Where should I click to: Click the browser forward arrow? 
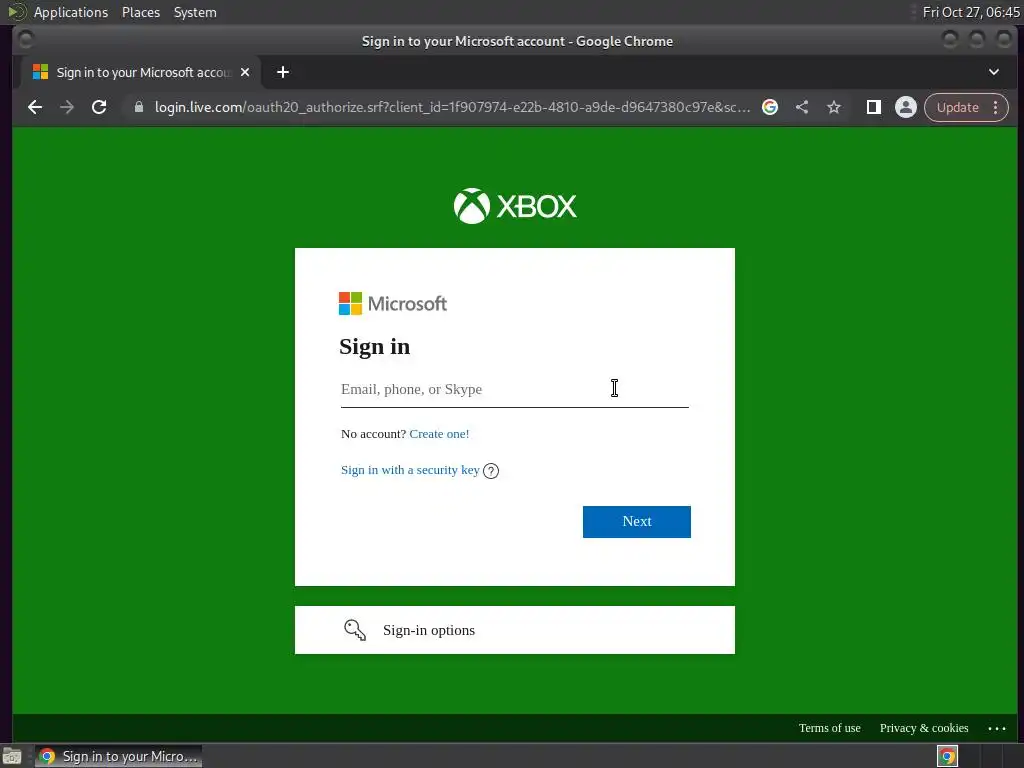tap(67, 107)
